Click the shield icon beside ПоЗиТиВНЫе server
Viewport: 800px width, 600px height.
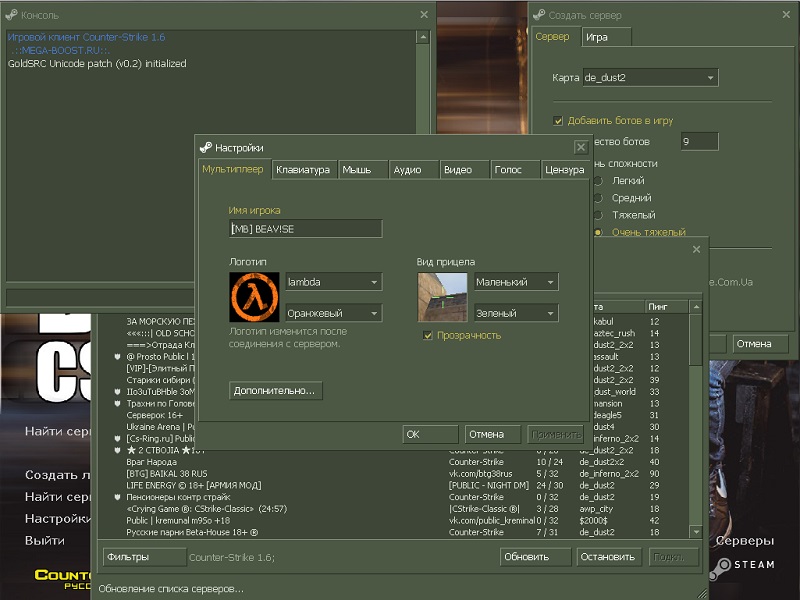click(117, 392)
